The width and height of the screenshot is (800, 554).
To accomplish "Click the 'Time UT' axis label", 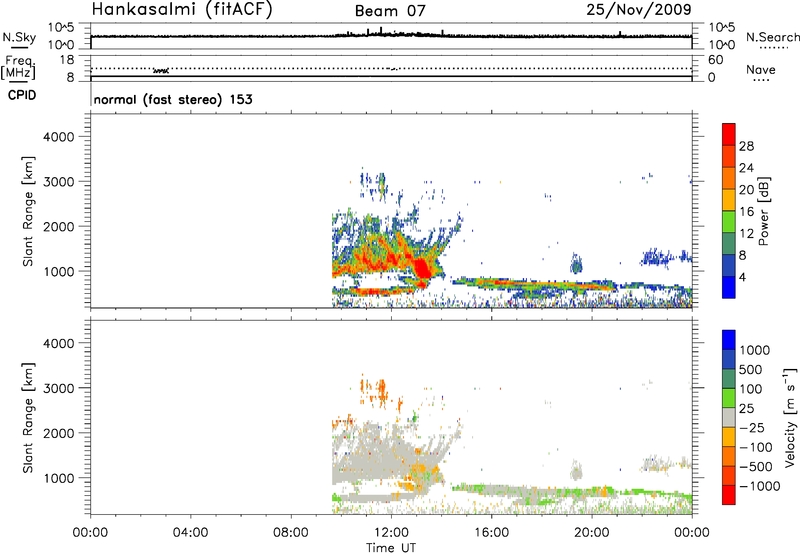I will [x=391, y=548].
